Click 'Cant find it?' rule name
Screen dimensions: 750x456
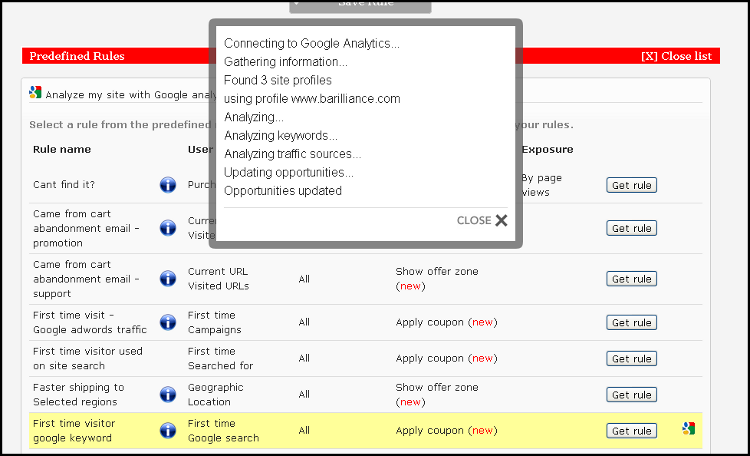64,185
